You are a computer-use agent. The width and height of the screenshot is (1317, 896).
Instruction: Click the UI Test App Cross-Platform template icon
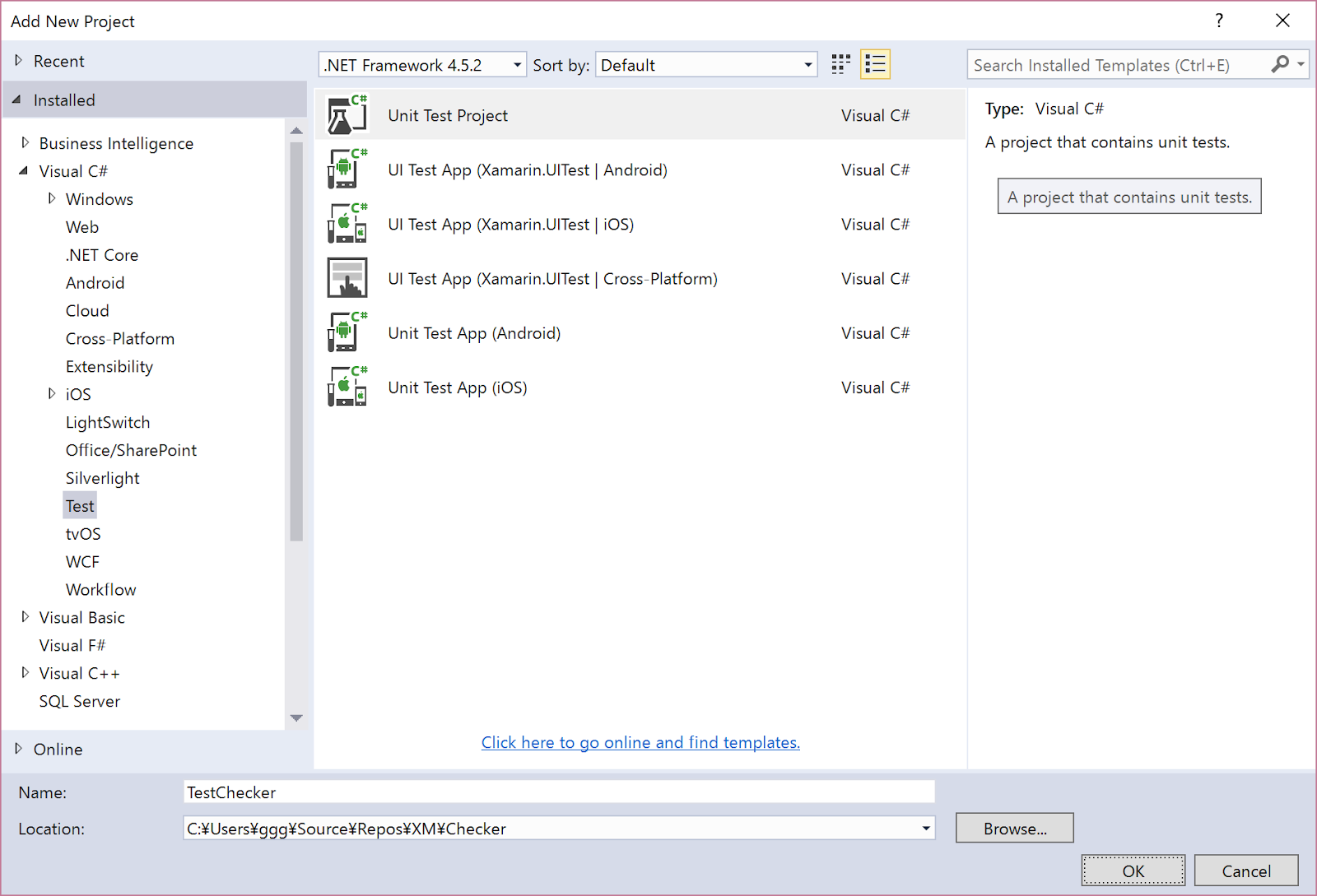(x=347, y=278)
